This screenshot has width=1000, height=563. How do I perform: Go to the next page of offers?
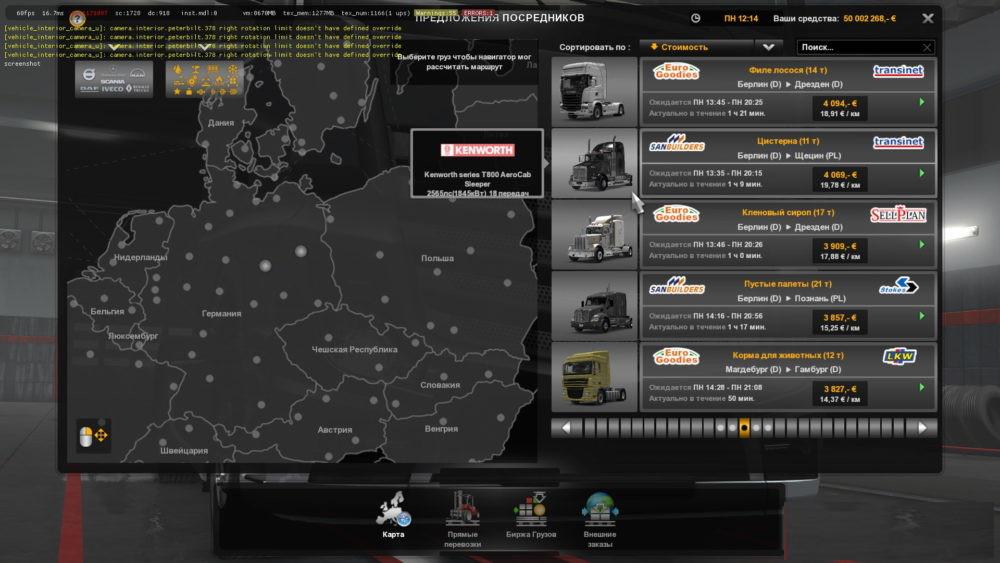click(923, 427)
